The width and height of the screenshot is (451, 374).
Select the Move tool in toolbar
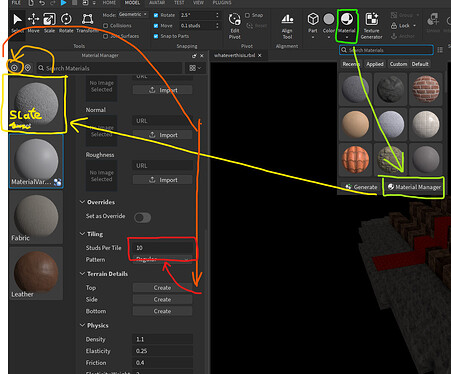(33, 22)
